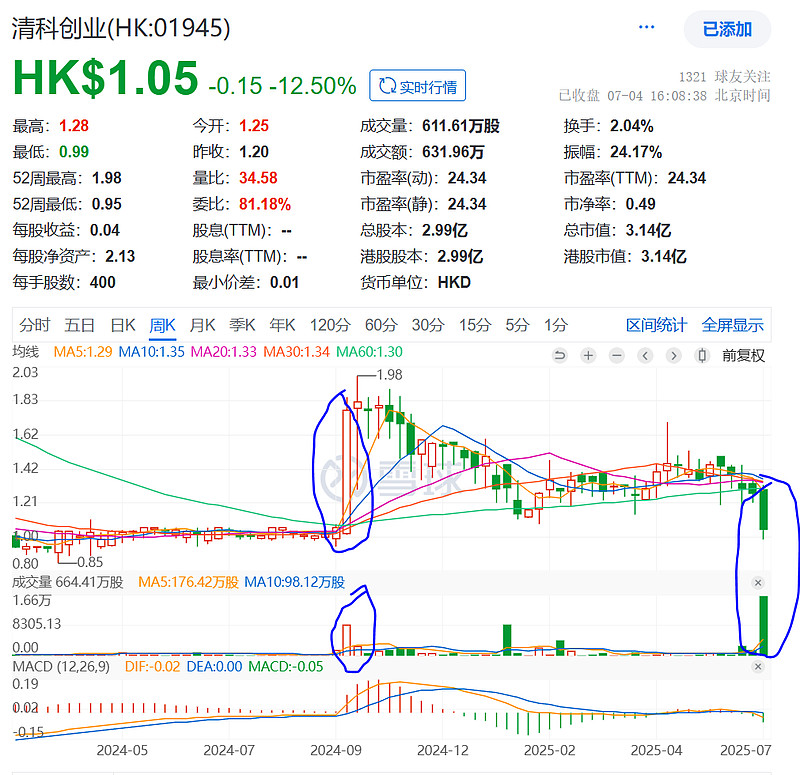
Task: Select the 日K tab
Action: pyautogui.click(x=123, y=325)
